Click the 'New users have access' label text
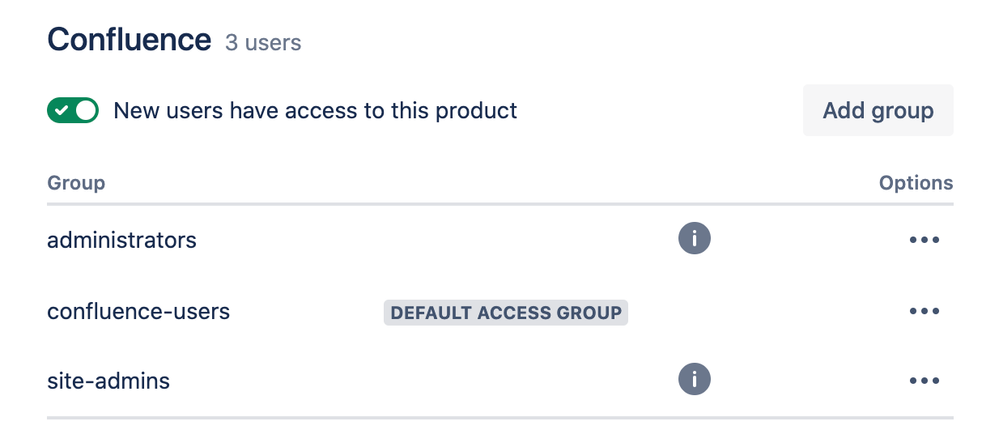Image resolution: width=999 pixels, height=439 pixels. point(315,111)
